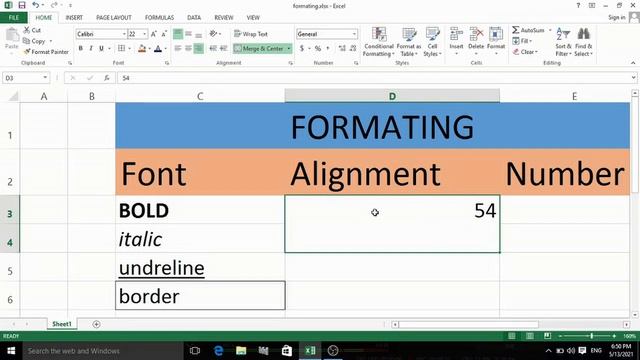Viewport: 640px width, 360px height.
Task: Open the Name Box D3 dropdown
Action: (x=45, y=78)
